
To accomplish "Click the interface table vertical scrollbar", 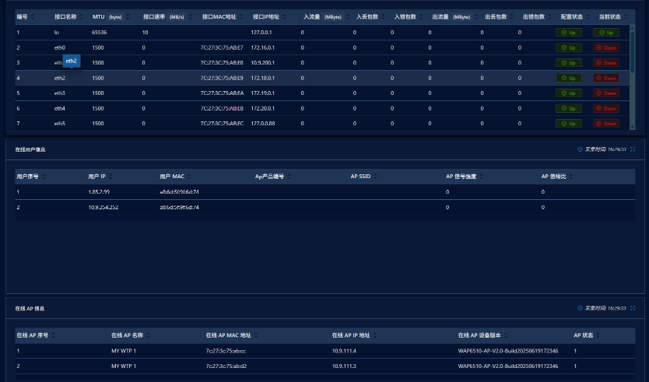I will coord(632,77).
